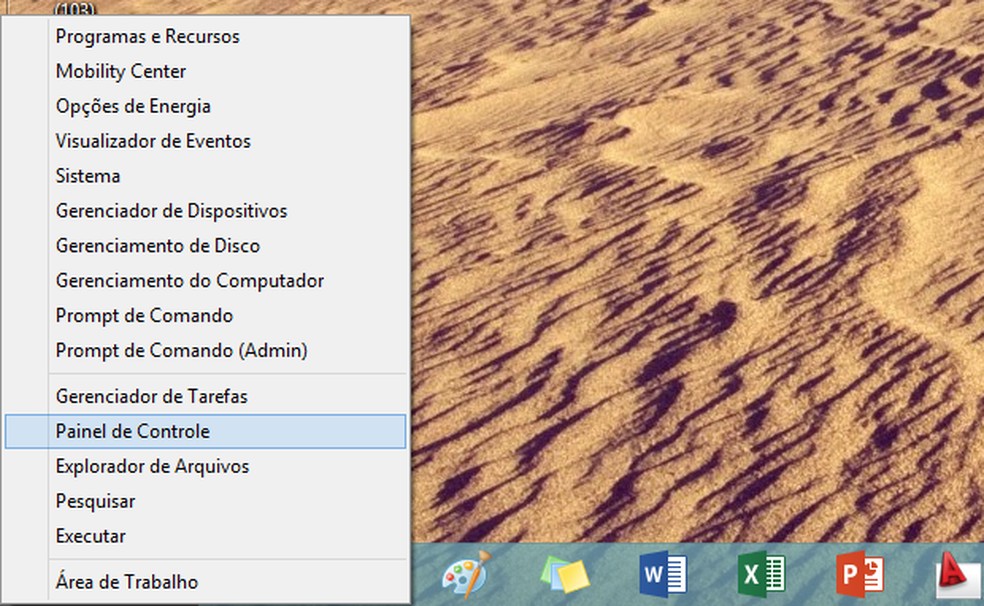Screen dimensions: 984x606
Task: Select Mobility Center menu entry
Action: click(205, 72)
